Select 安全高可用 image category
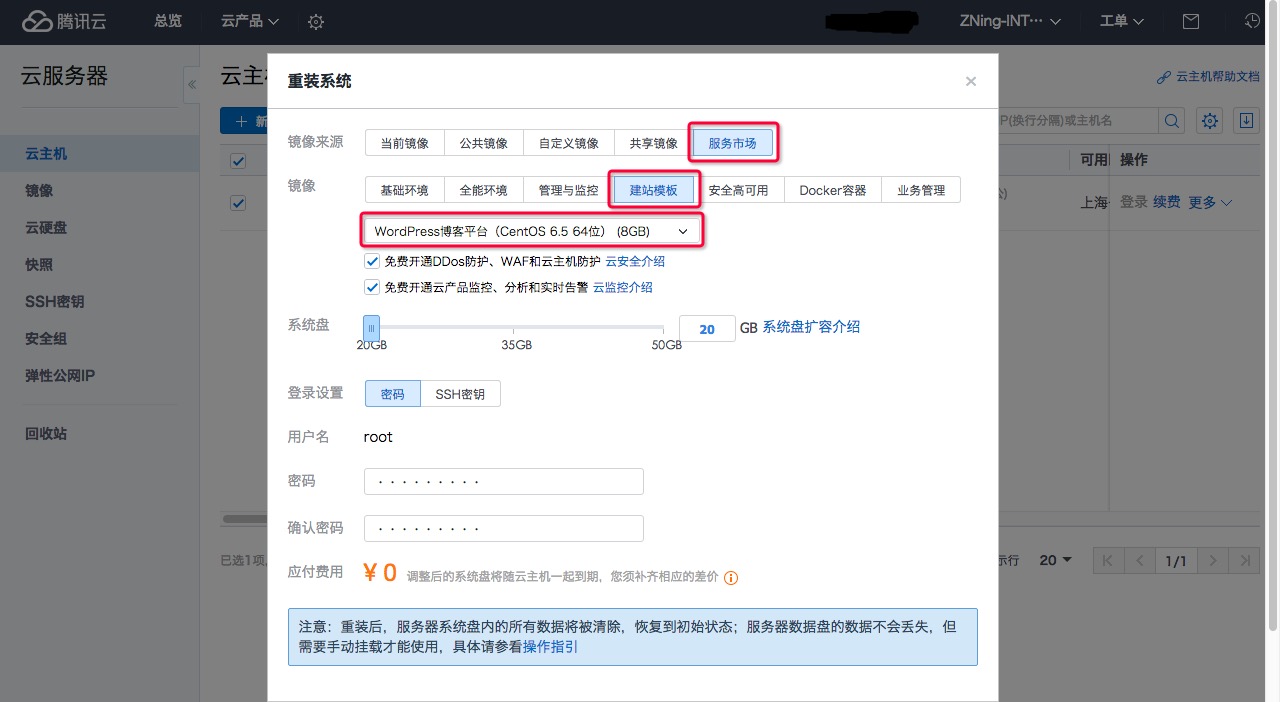This screenshot has height=702, width=1280. 739,190
